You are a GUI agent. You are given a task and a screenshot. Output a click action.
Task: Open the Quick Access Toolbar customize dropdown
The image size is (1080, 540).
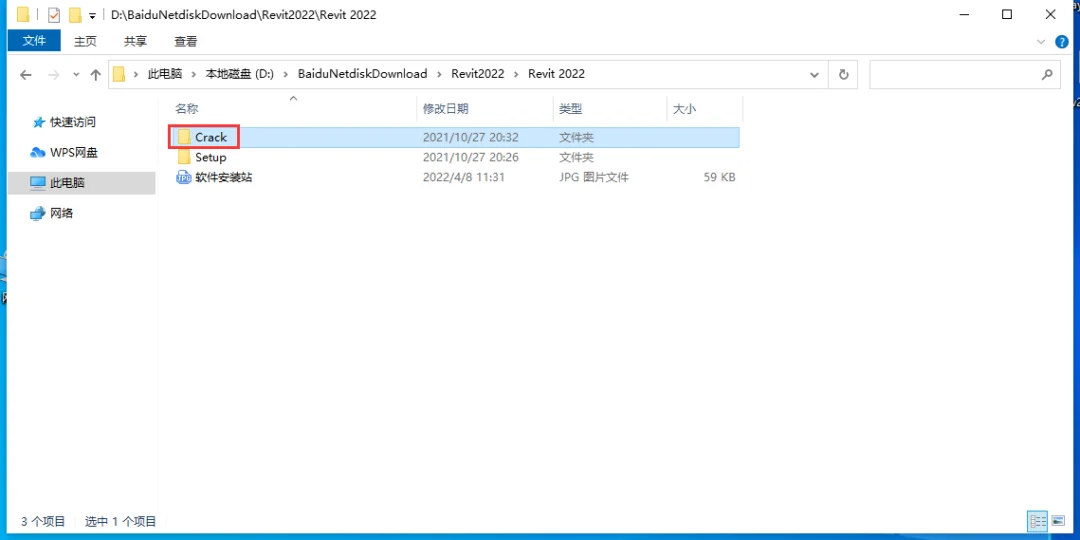tap(92, 16)
